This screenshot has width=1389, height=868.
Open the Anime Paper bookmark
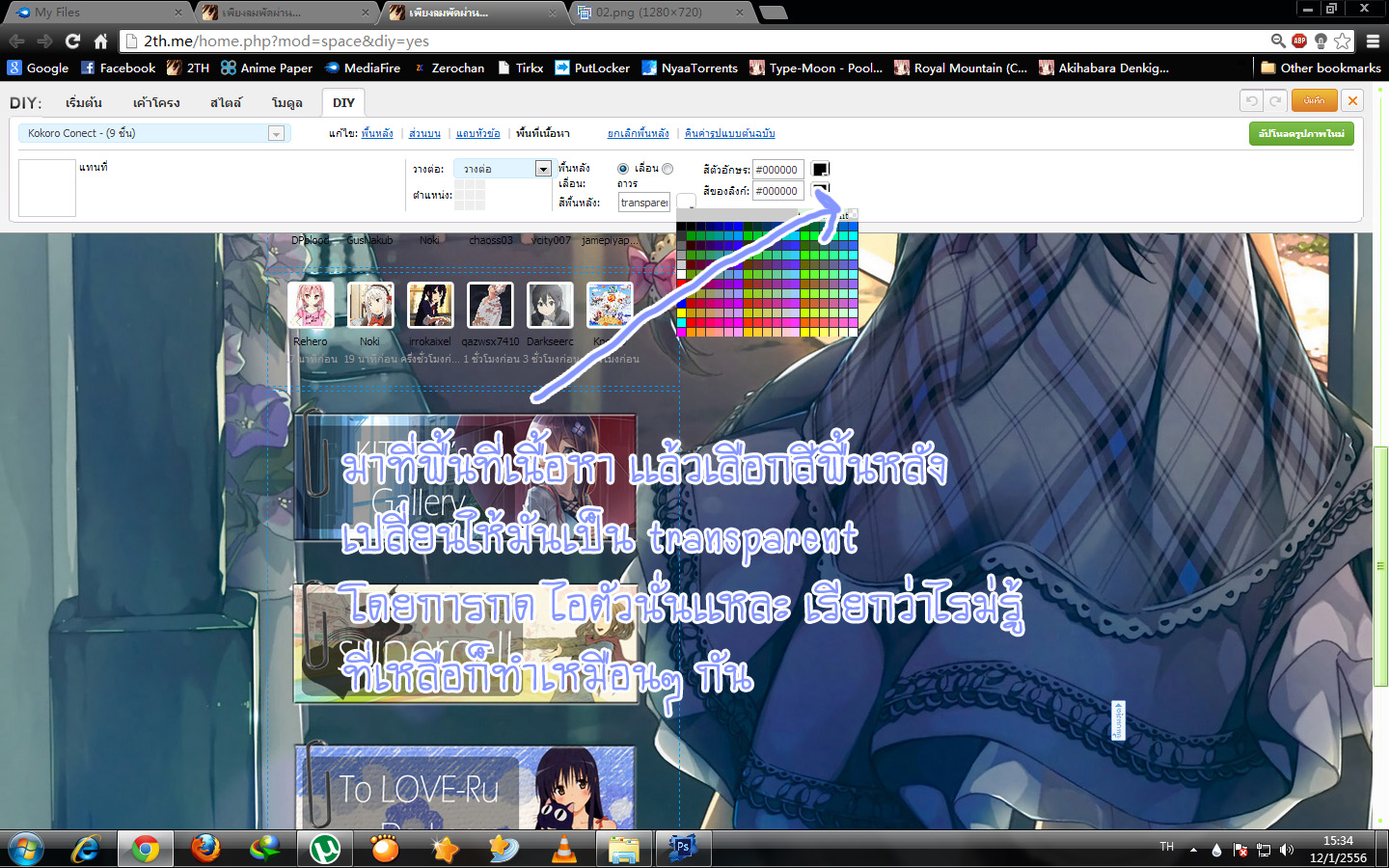click(266, 68)
